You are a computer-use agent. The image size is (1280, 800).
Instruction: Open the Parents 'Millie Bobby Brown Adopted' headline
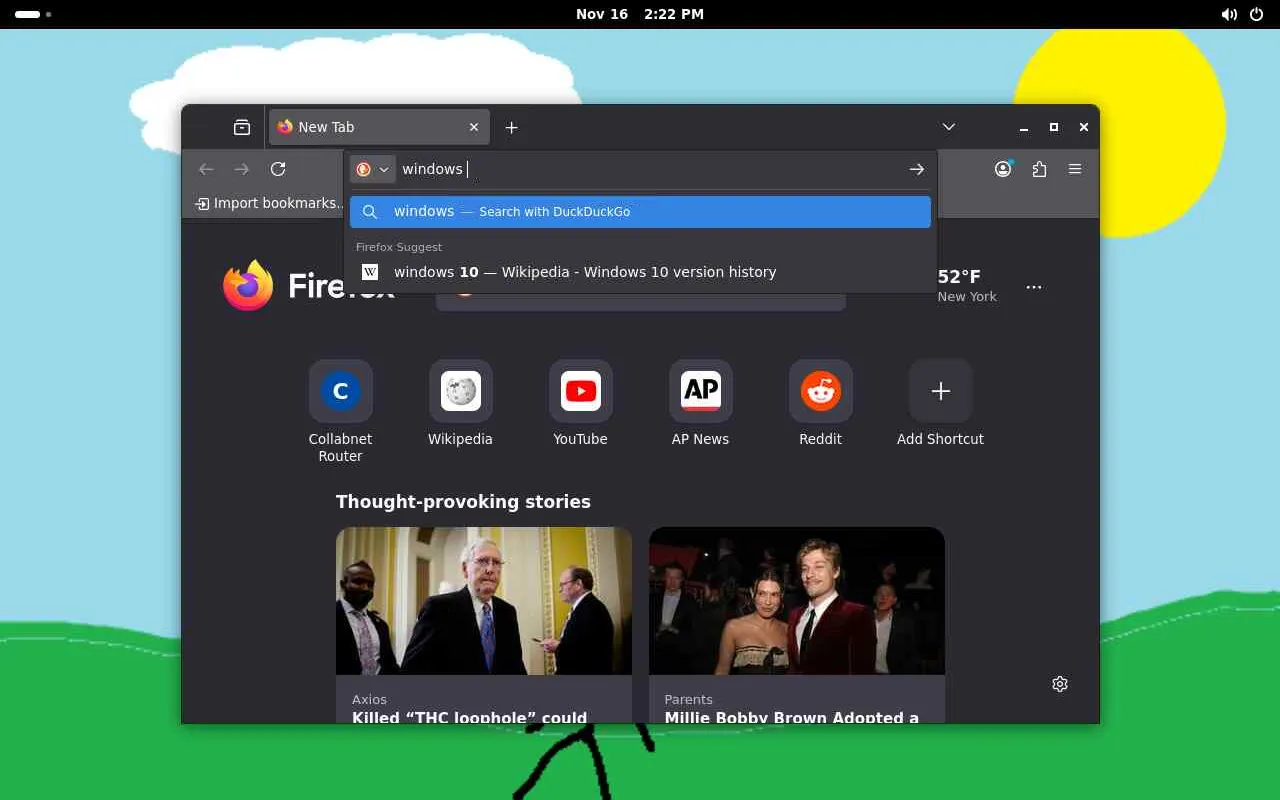point(792,716)
